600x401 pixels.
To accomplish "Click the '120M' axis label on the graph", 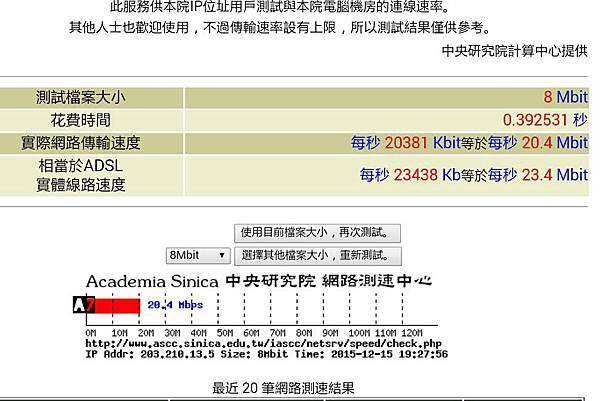I will click(x=412, y=333).
